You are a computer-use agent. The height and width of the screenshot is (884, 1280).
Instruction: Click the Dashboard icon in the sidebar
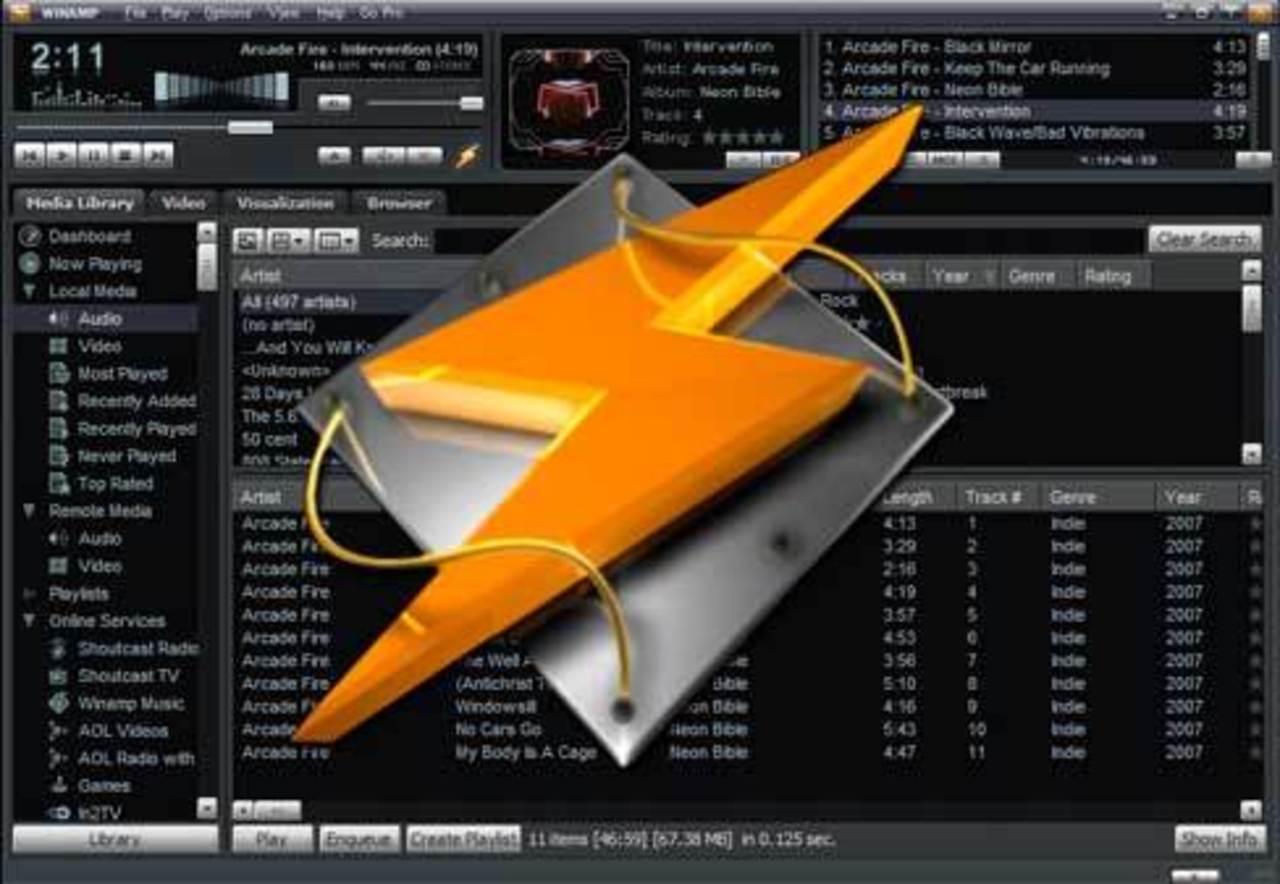(31, 237)
